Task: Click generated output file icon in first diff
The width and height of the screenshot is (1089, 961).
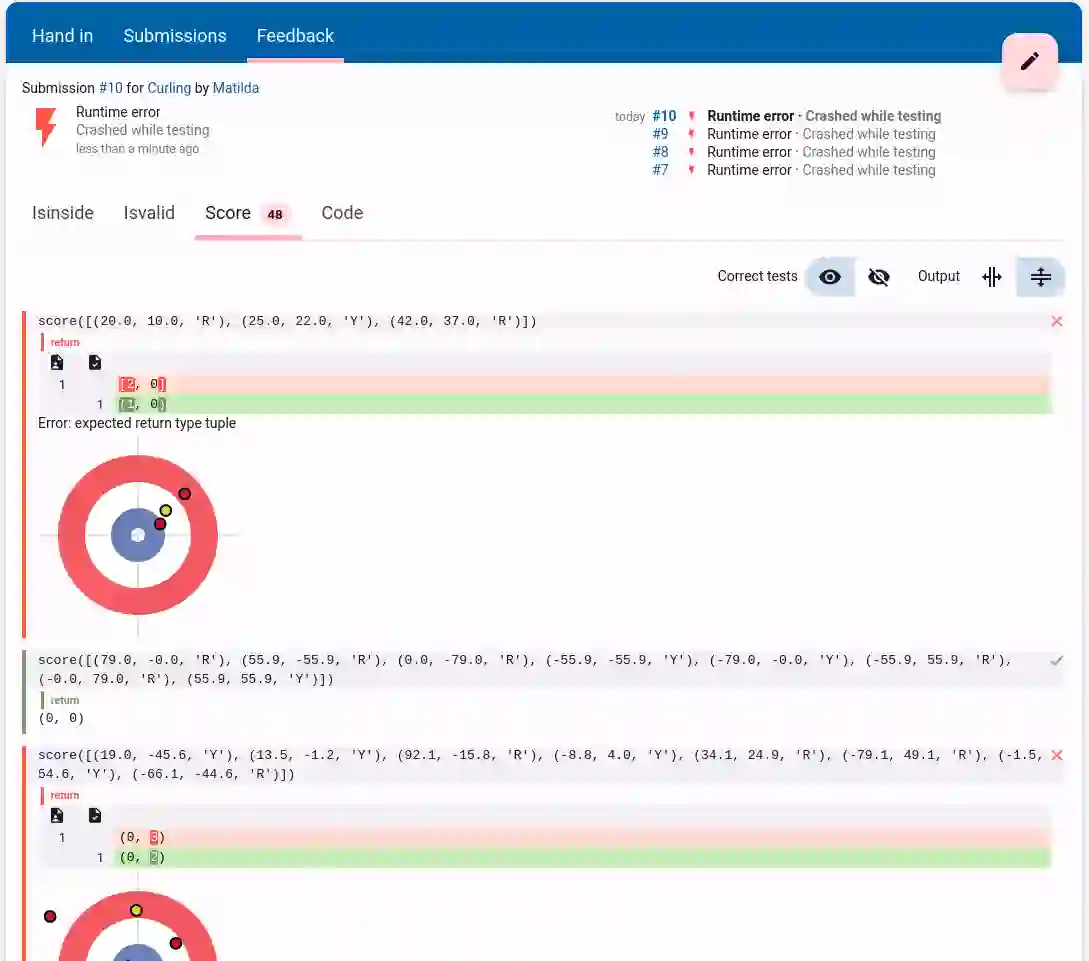Action: point(57,362)
